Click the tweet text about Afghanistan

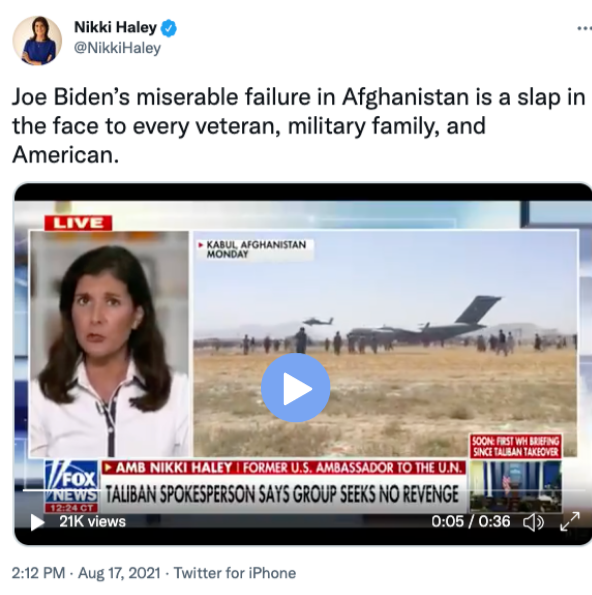click(298, 126)
